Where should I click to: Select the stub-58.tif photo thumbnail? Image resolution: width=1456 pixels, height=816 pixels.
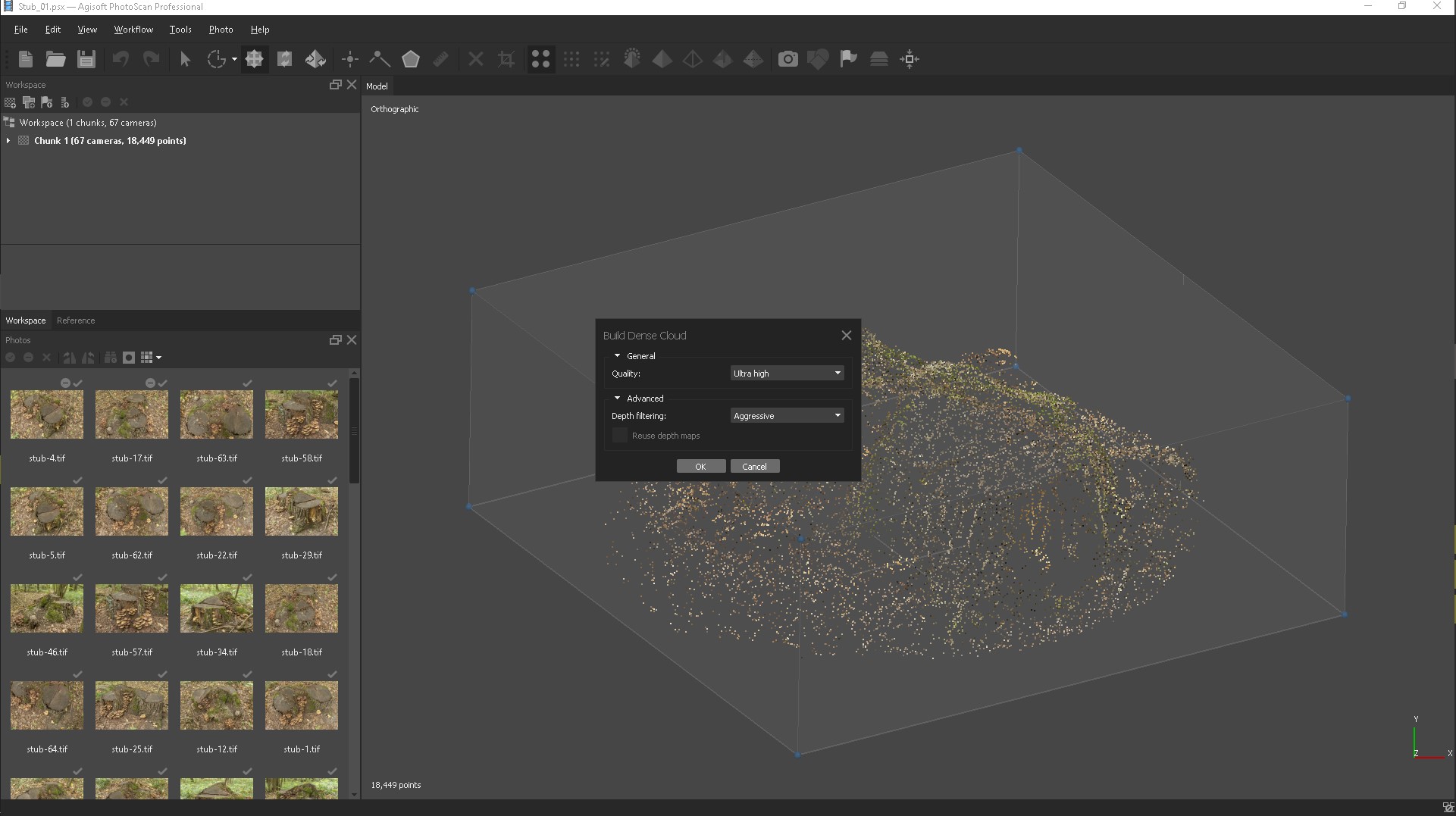tap(302, 415)
